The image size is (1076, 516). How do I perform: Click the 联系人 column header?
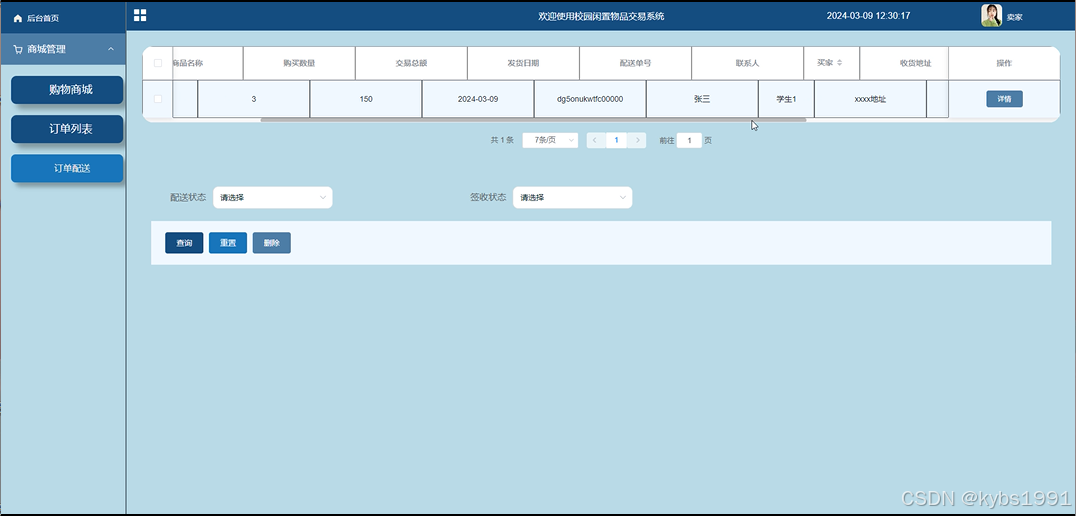point(747,63)
